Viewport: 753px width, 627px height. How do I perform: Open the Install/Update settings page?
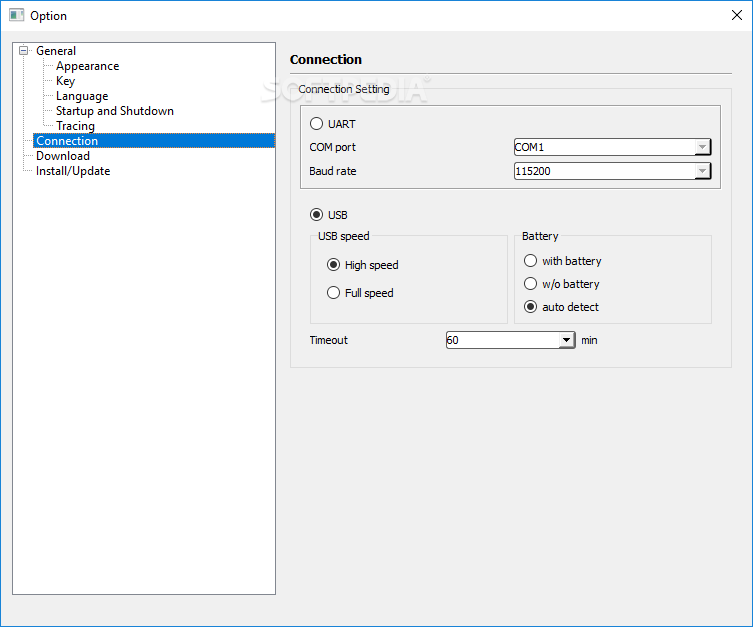pyautogui.click(x=73, y=171)
